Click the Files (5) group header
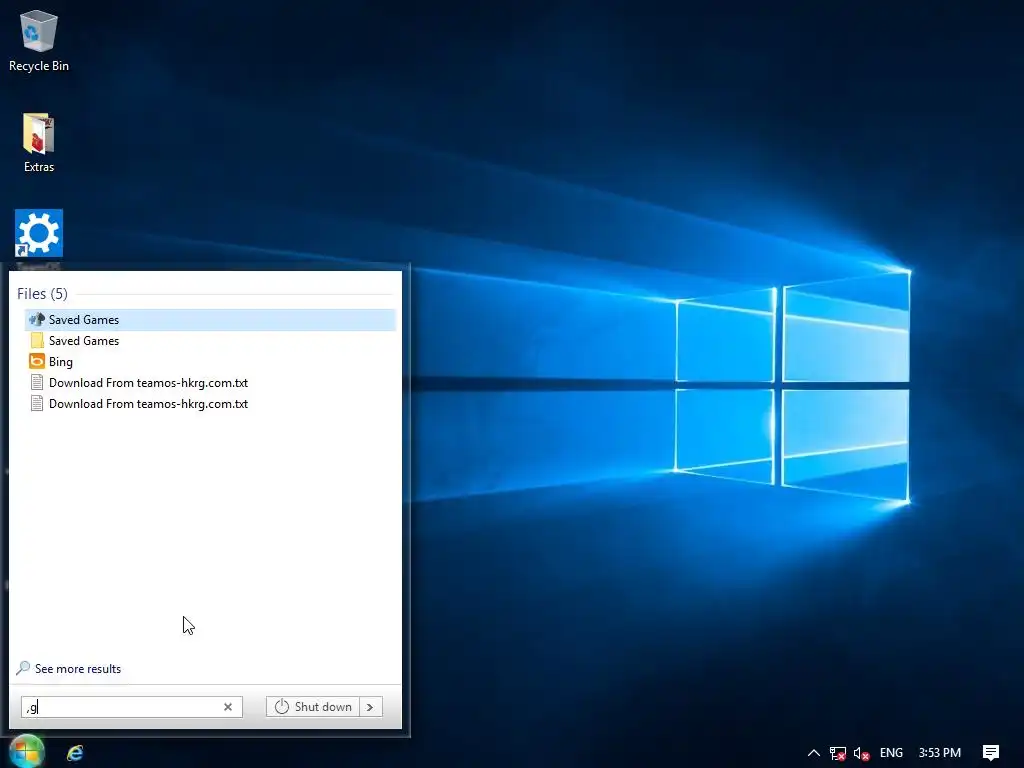Viewport: 1024px width, 768px height. click(42, 294)
